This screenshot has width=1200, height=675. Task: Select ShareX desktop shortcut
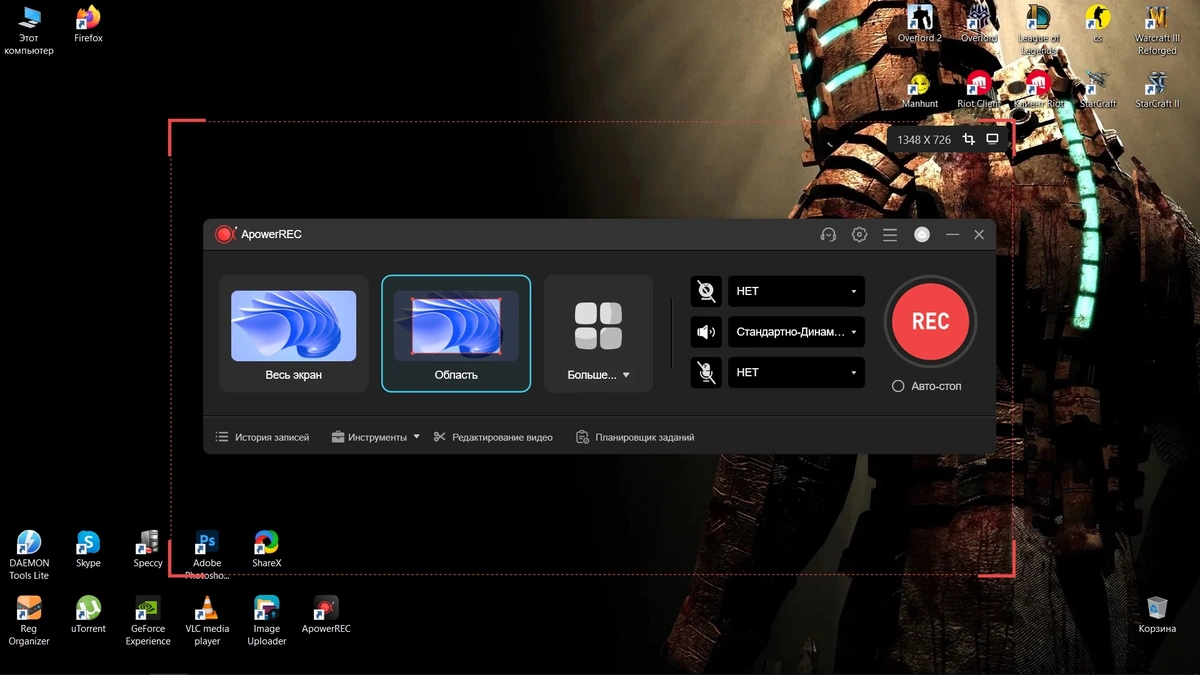266,550
